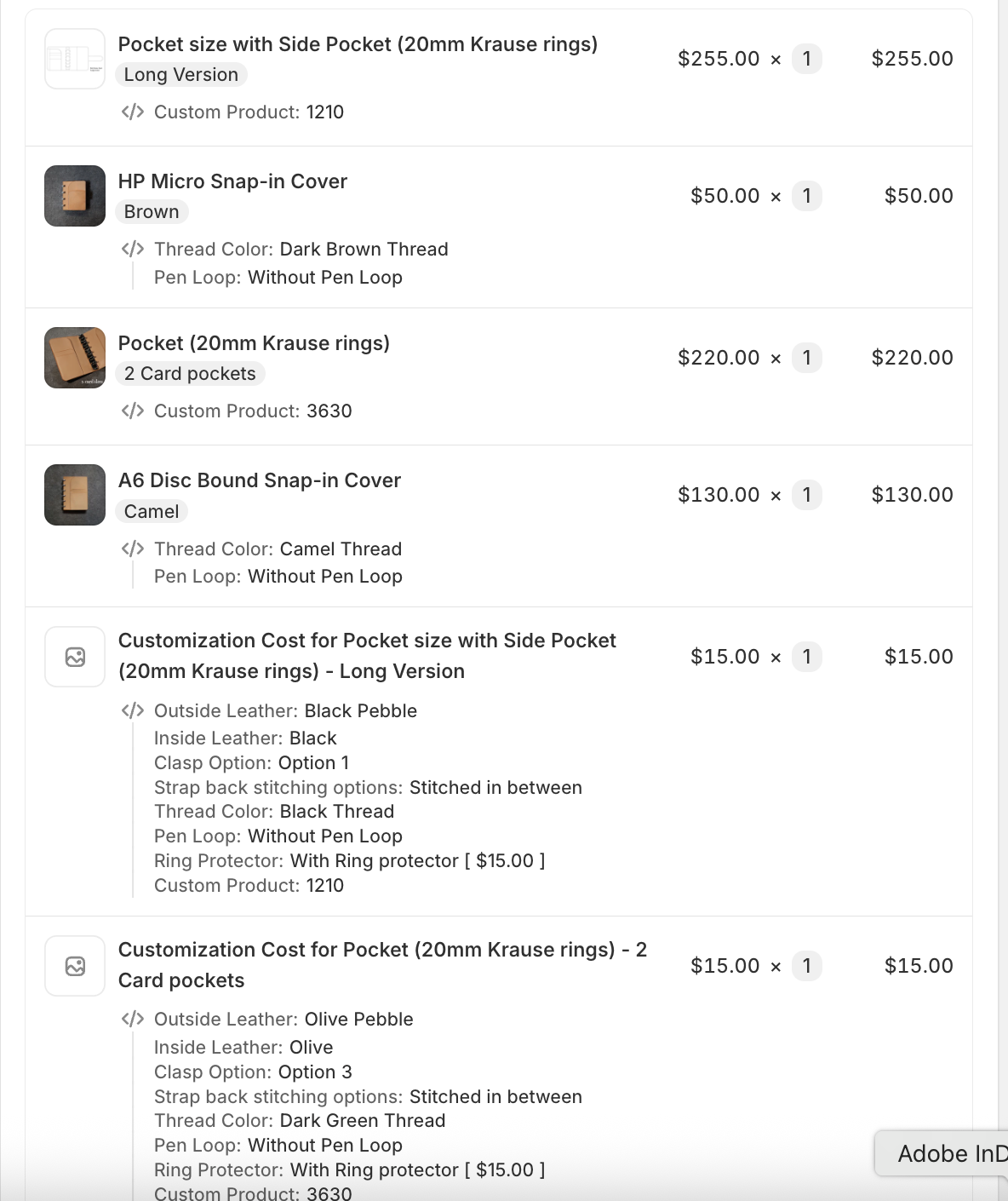Viewport: 1008px width, 1201px height.
Task: Click the A6 Disc Bound Snap-in Cover thumbnail
Action: [x=75, y=495]
